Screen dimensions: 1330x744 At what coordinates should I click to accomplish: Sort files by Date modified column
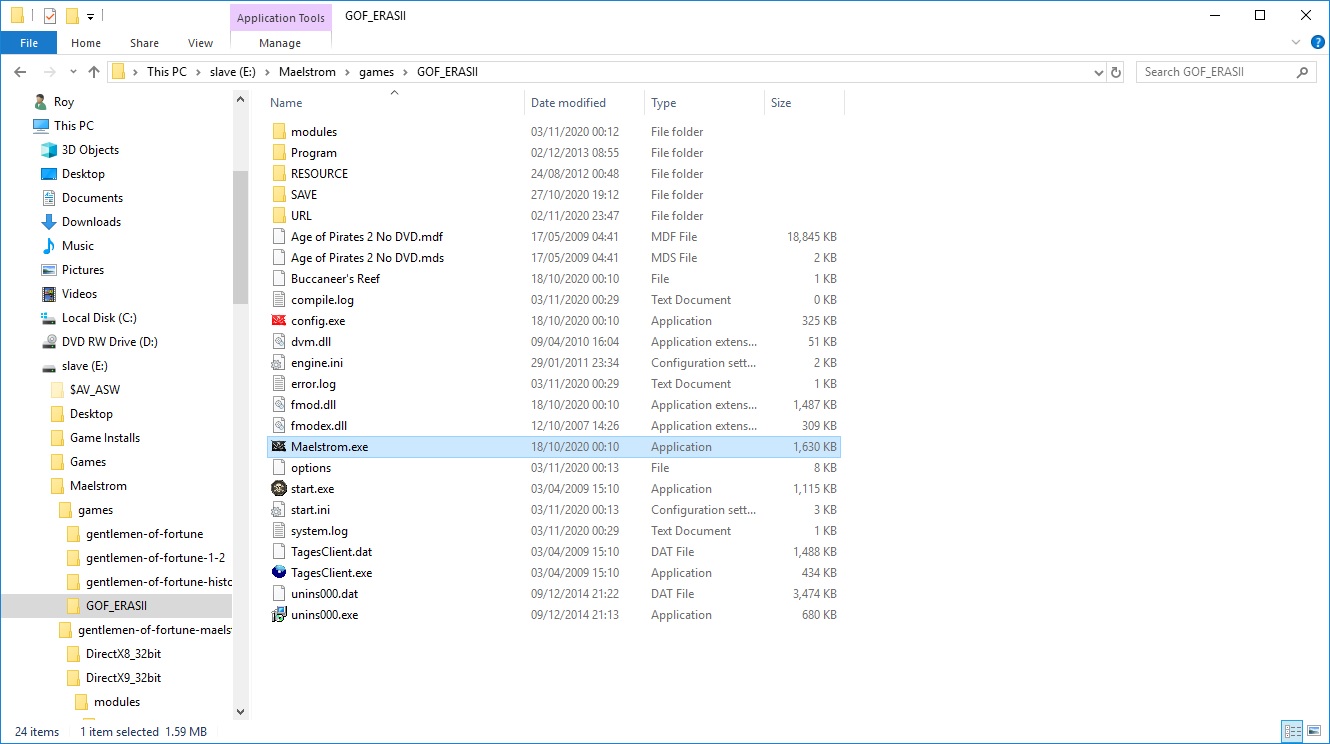click(x=584, y=103)
